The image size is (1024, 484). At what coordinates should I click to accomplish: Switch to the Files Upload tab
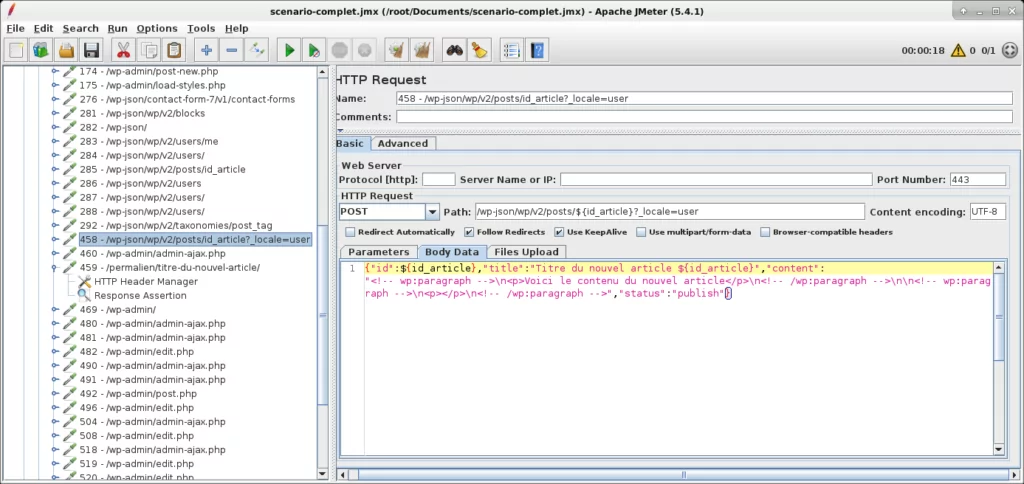[x=526, y=251]
